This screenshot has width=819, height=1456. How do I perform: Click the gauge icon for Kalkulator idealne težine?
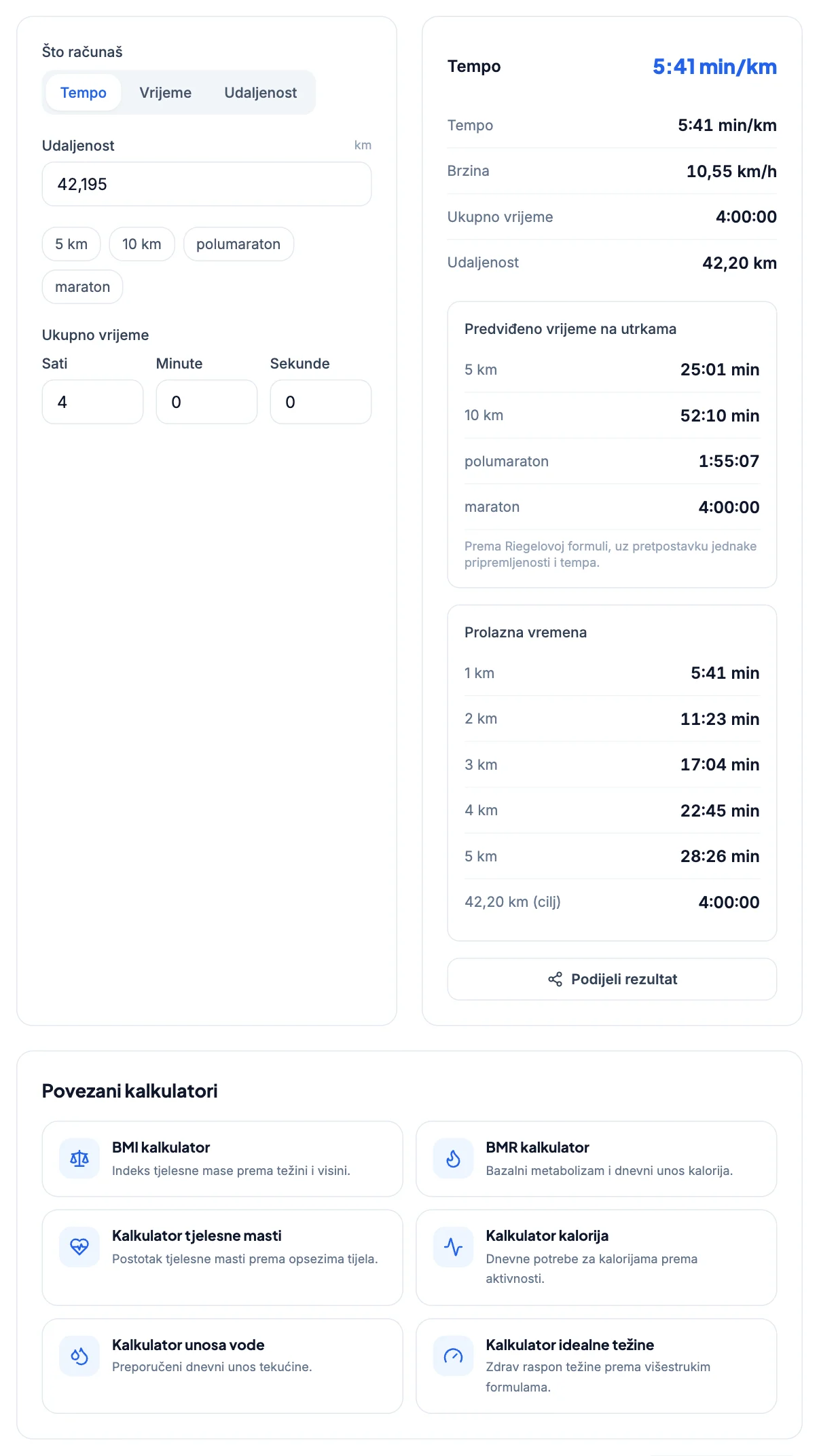pyautogui.click(x=453, y=1356)
